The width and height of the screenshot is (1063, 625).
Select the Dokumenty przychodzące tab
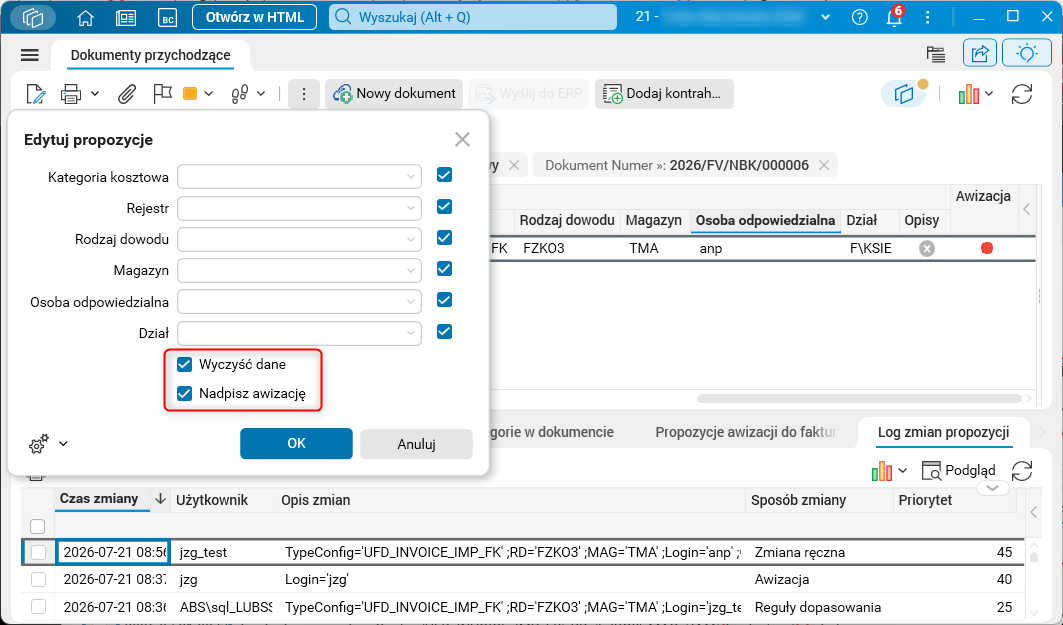(x=151, y=55)
